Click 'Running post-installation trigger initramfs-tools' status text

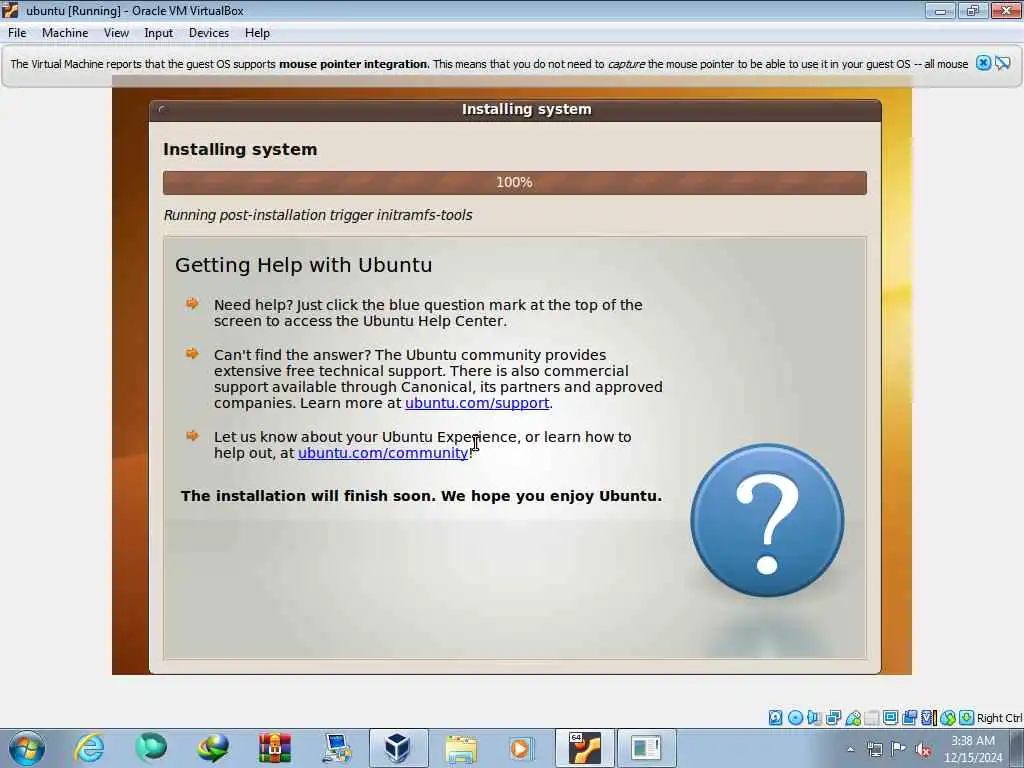(x=318, y=215)
